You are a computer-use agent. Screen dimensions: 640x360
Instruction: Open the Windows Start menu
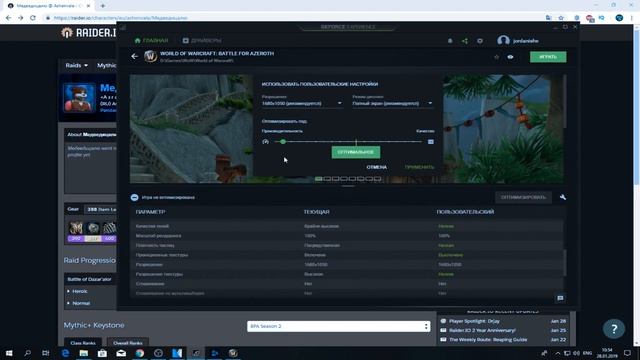click(x=9, y=353)
